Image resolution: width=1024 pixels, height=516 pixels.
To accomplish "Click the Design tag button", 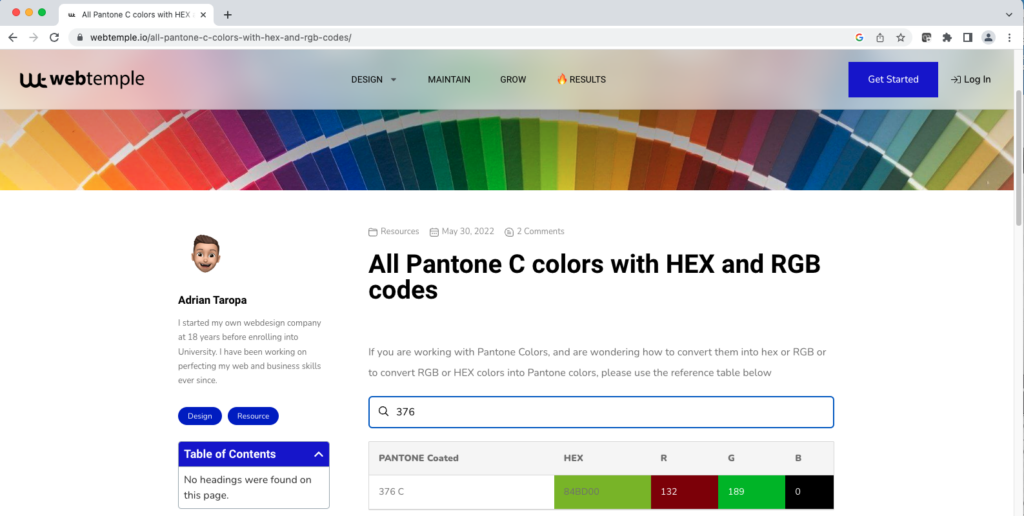I will [x=200, y=416].
